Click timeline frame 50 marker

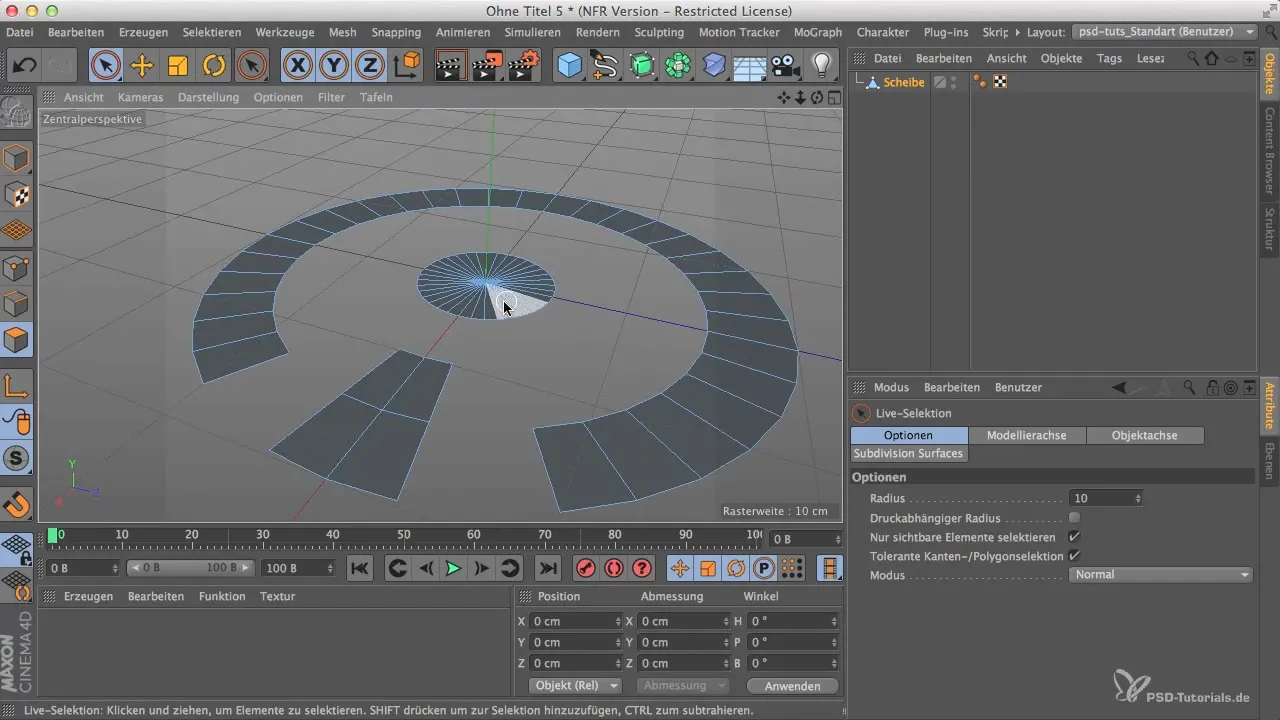point(404,537)
